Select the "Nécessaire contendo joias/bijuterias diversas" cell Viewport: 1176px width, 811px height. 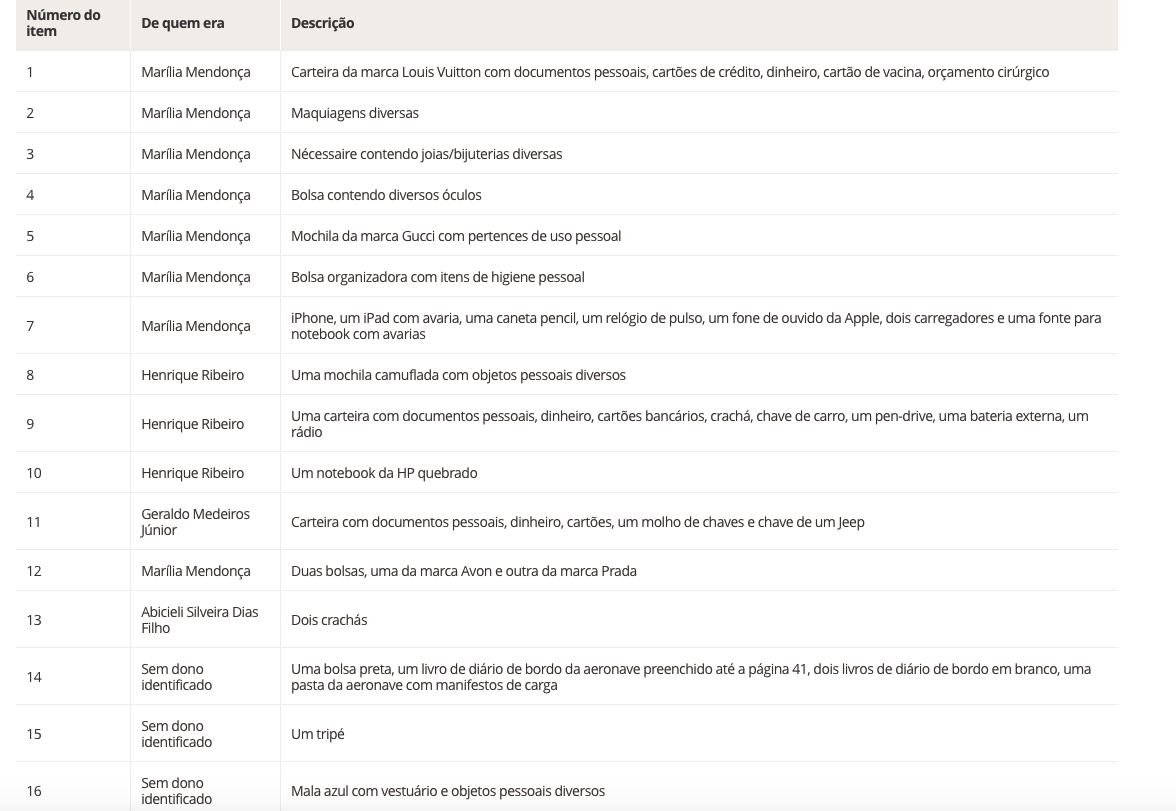click(x=426, y=154)
